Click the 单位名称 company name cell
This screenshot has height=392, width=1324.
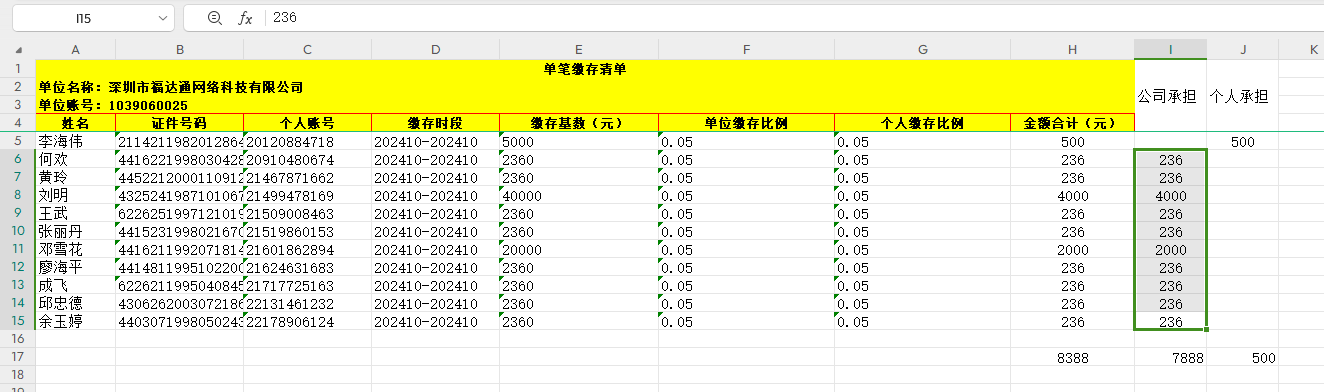coord(585,87)
